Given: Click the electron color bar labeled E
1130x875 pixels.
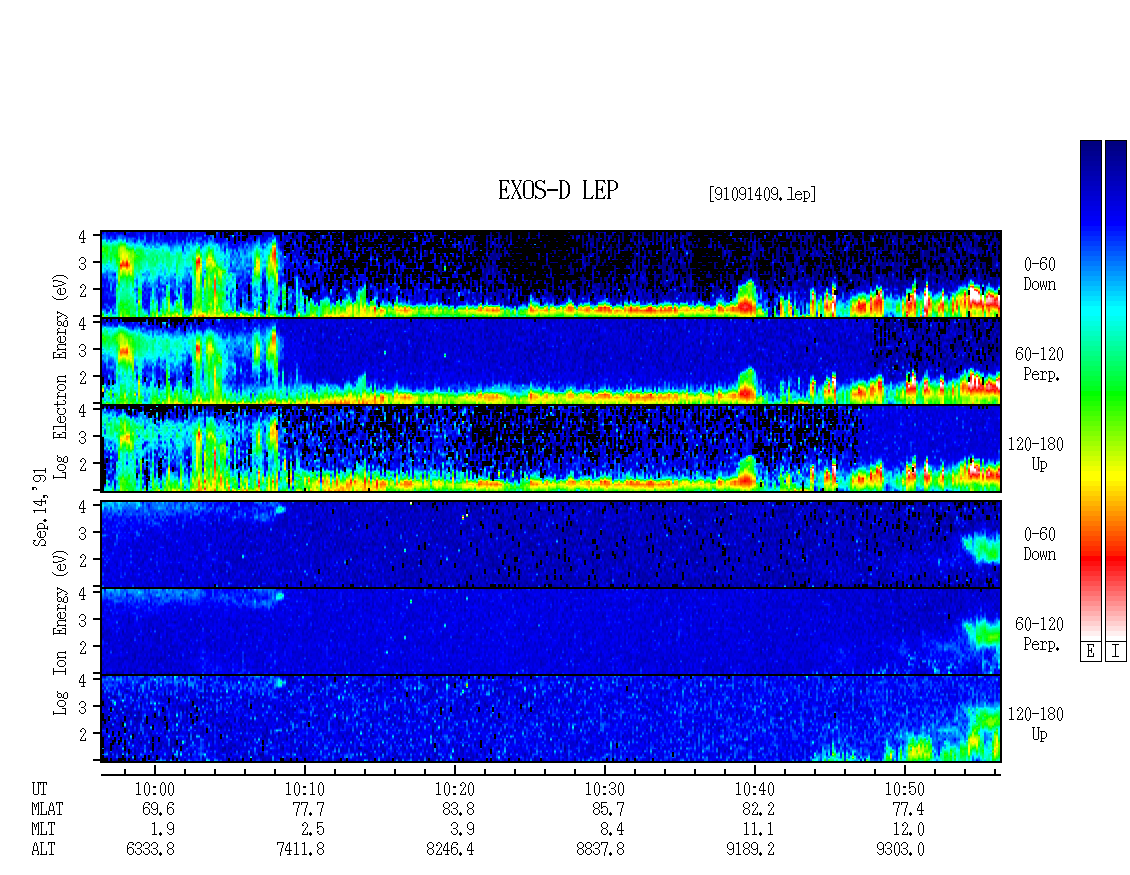Looking at the screenshot, I should point(1090,390).
